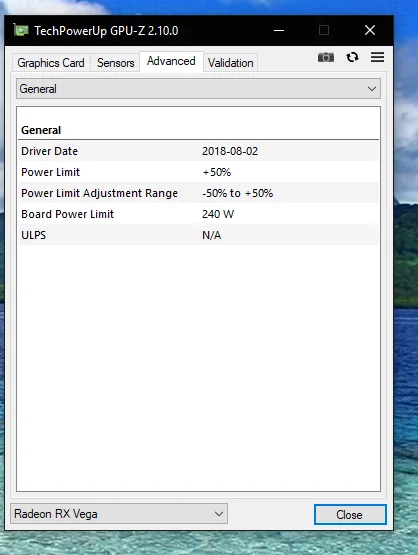Switch to the Graphics Card tab
The image size is (418, 555).
(51, 63)
